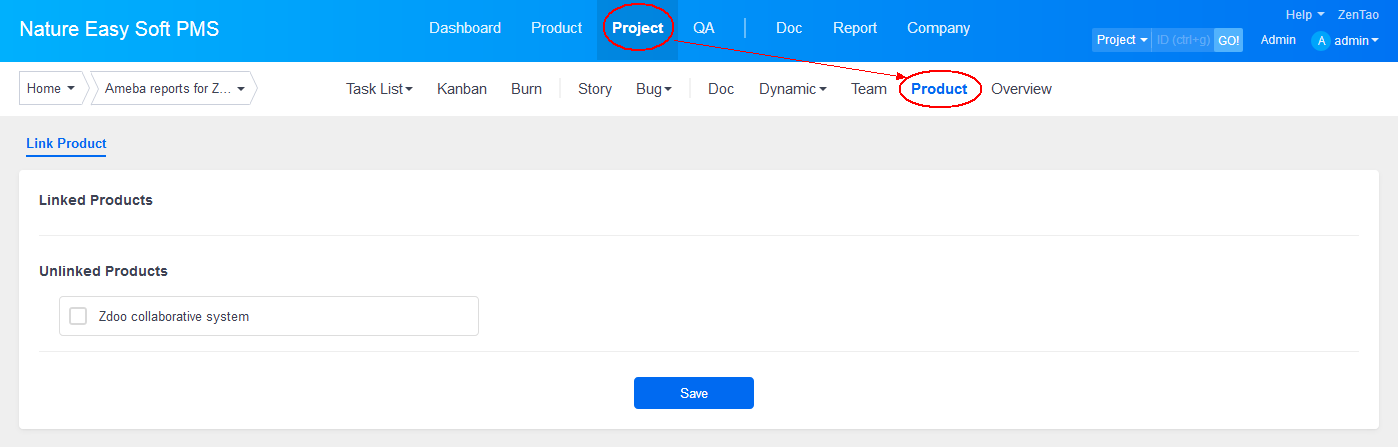Image resolution: width=1398 pixels, height=447 pixels.
Task: Select the Link Product tab
Action: pyautogui.click(x=66, y=144)
